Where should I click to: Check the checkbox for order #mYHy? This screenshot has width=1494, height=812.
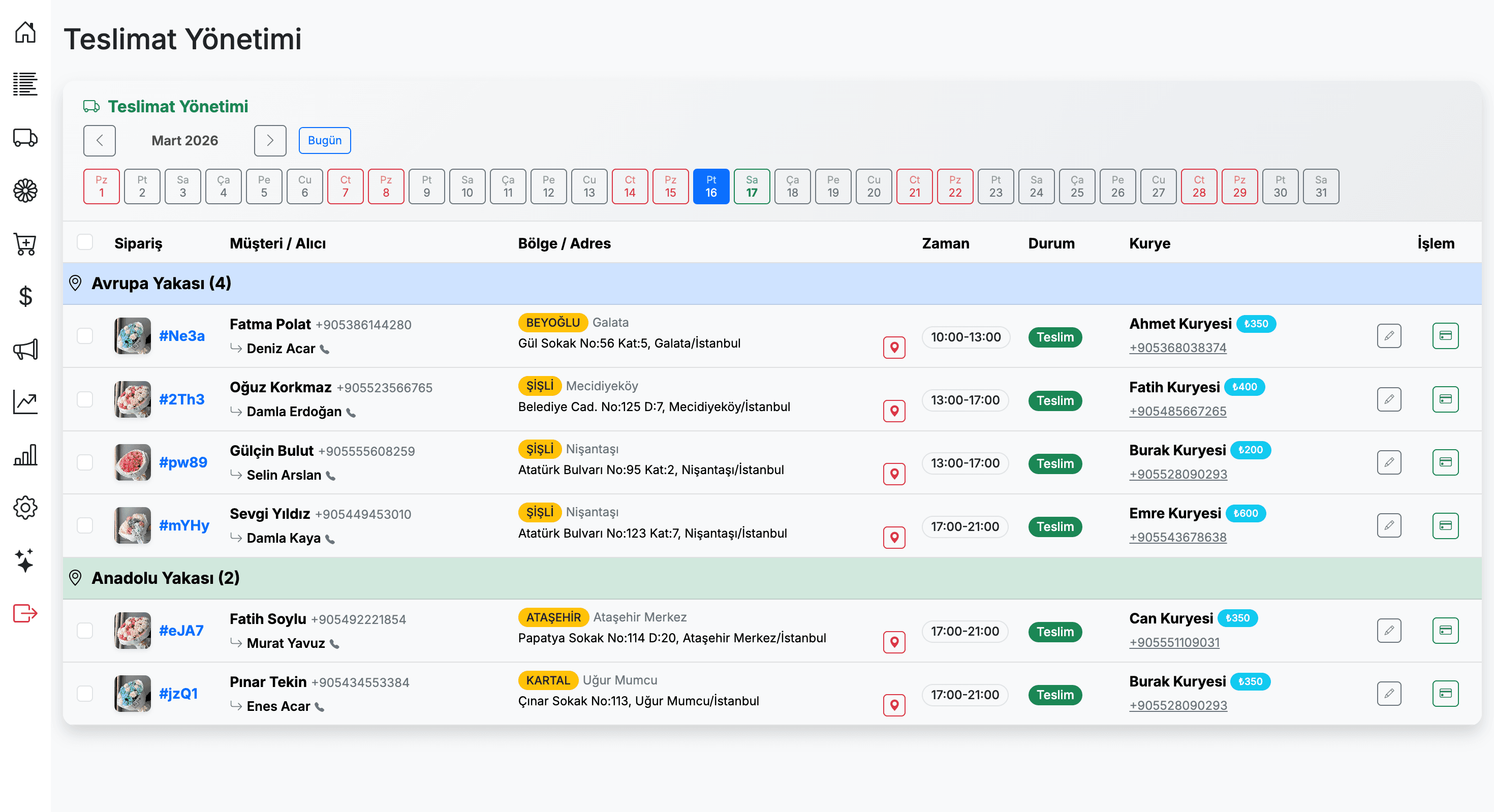pos(85,525)
